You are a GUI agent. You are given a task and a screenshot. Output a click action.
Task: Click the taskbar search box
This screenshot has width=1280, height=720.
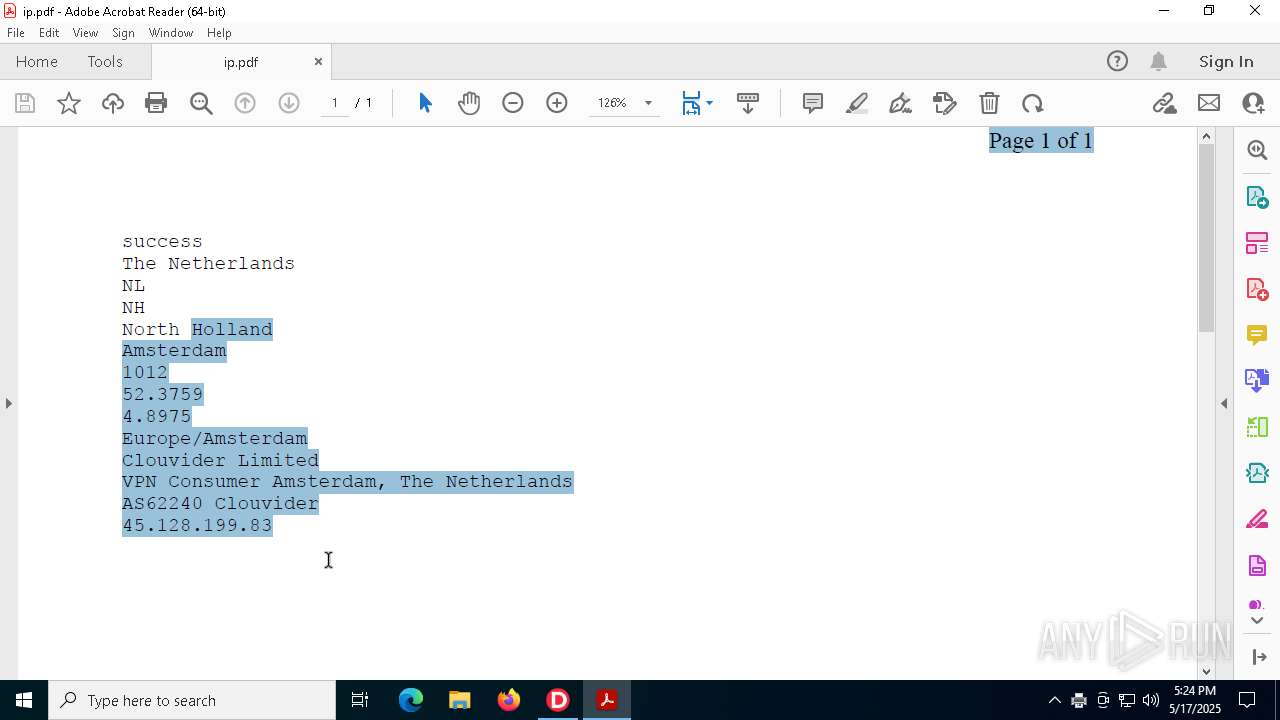point(192,700)
